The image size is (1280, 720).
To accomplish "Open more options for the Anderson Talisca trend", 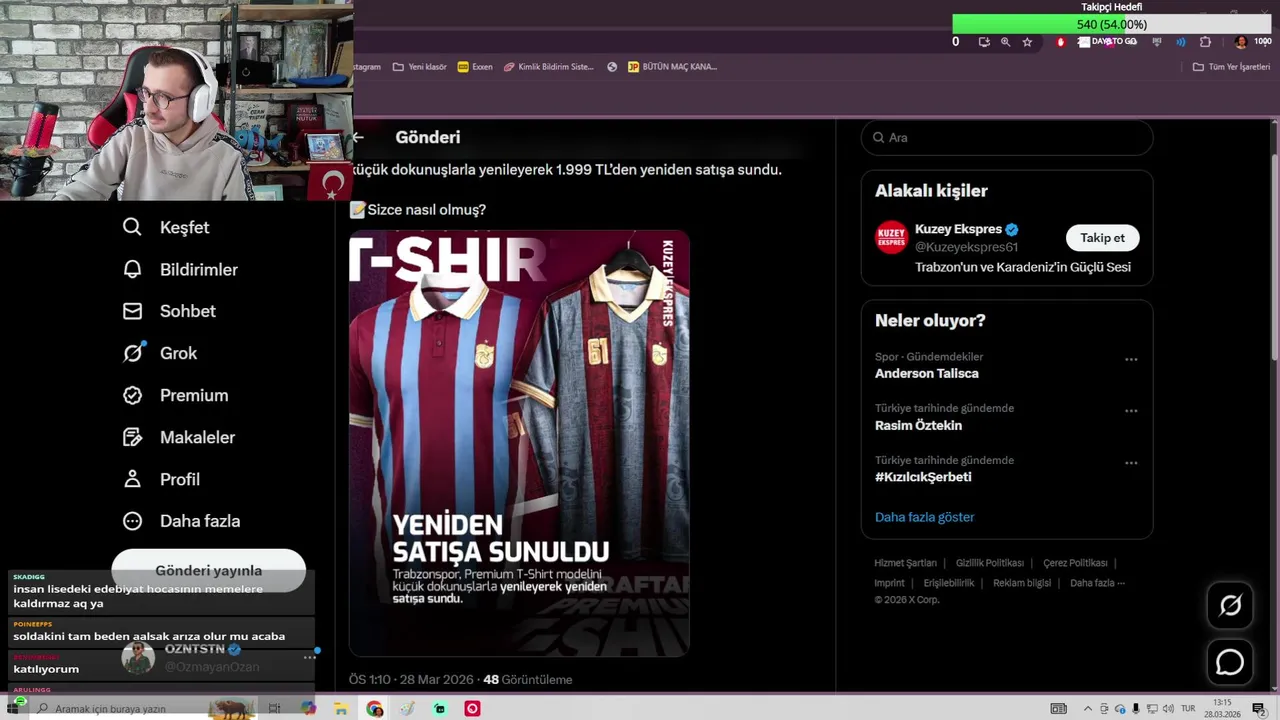I will point(1131,359).
